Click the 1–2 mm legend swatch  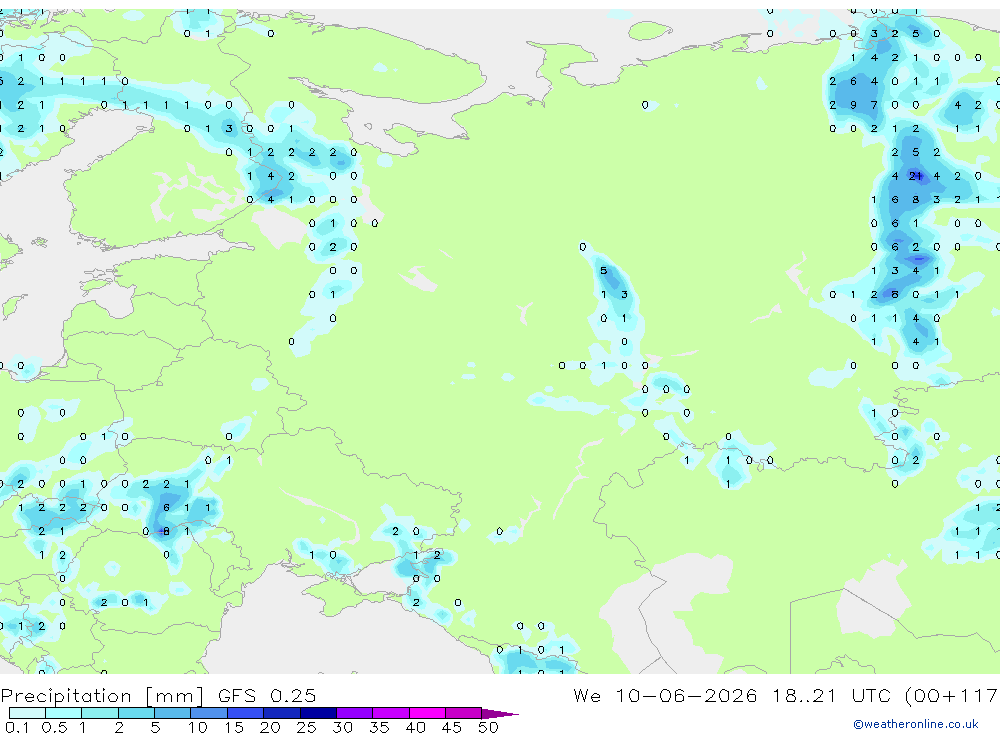tap(99, 713)
